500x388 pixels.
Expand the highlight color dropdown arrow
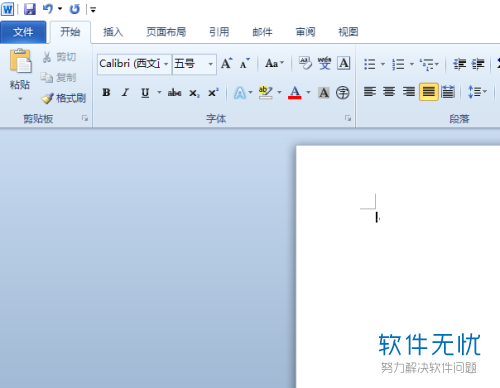279,92
